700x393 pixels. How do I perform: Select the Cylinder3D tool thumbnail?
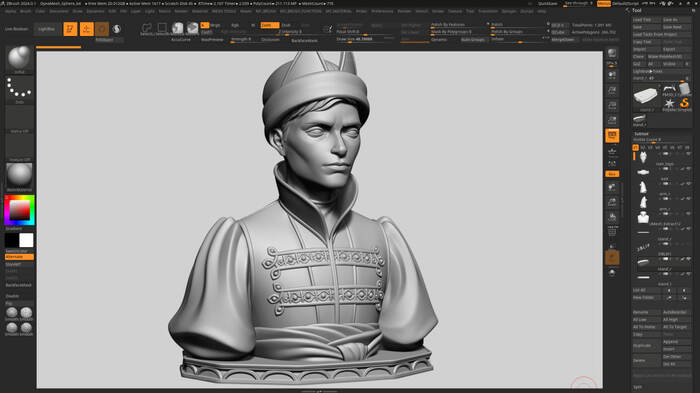684,88
